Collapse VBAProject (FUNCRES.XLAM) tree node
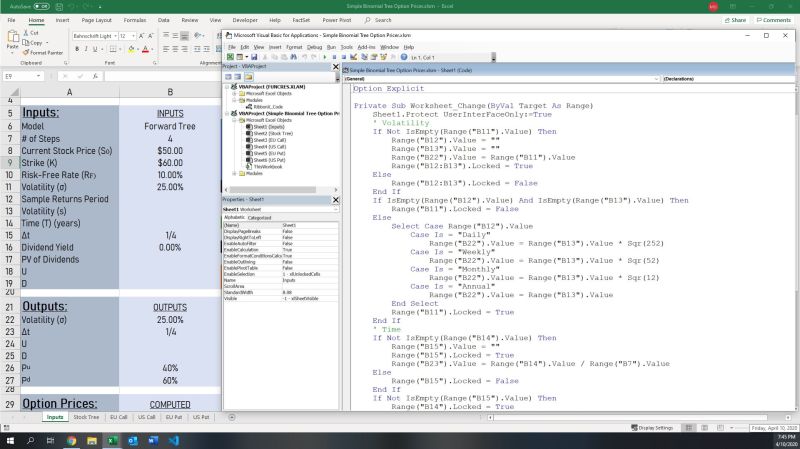800x449 pixels. (x=228, y=87)
